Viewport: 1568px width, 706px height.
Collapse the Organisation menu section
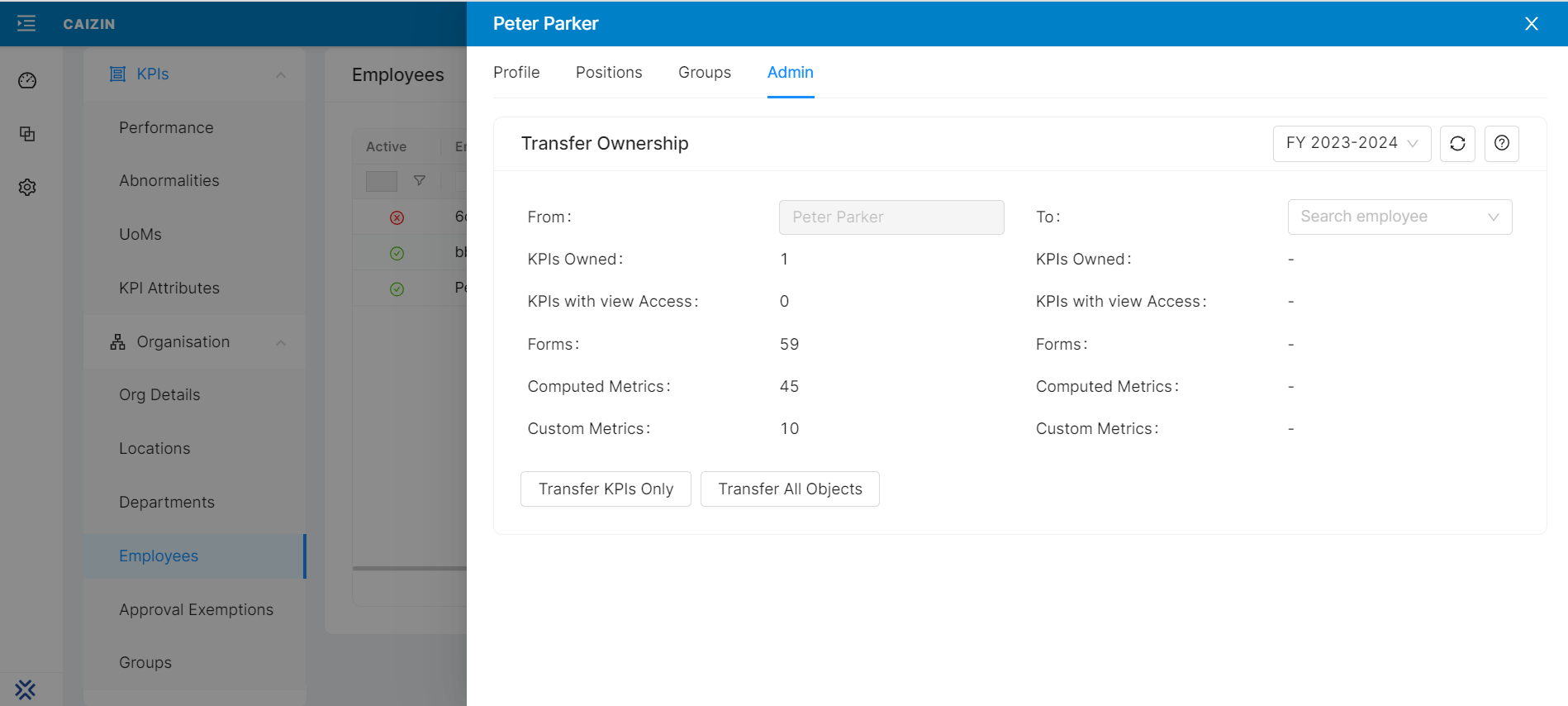[x=281, y=342]
